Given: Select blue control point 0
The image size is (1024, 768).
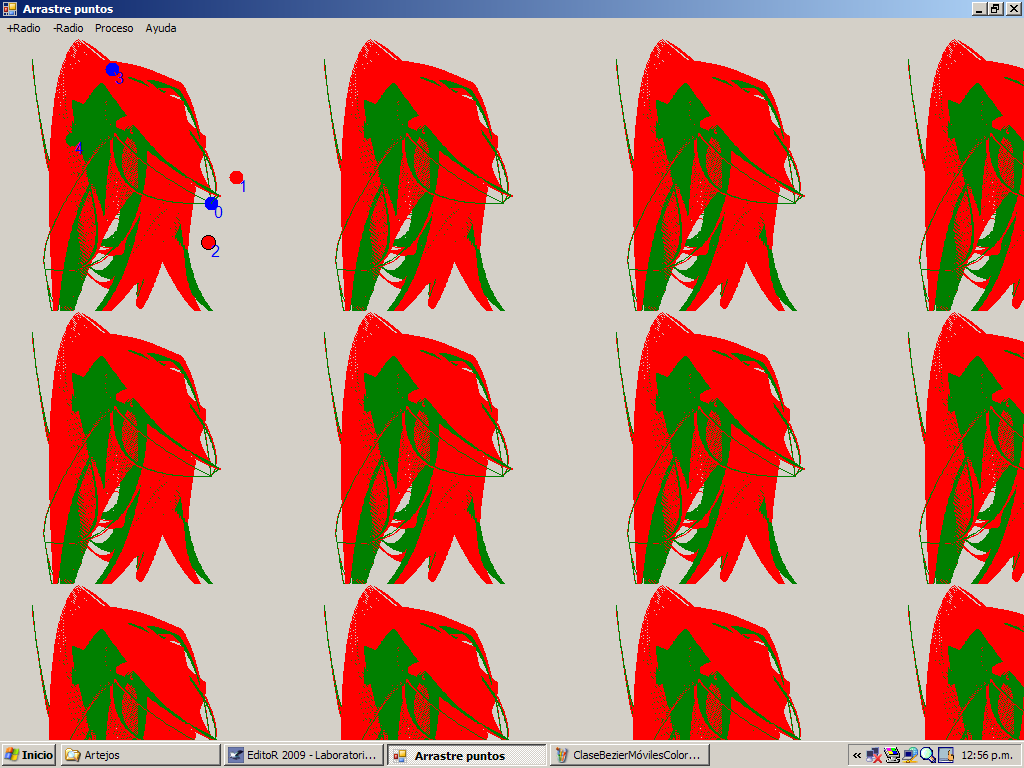Looking at the screenshot, I should 211,204.
